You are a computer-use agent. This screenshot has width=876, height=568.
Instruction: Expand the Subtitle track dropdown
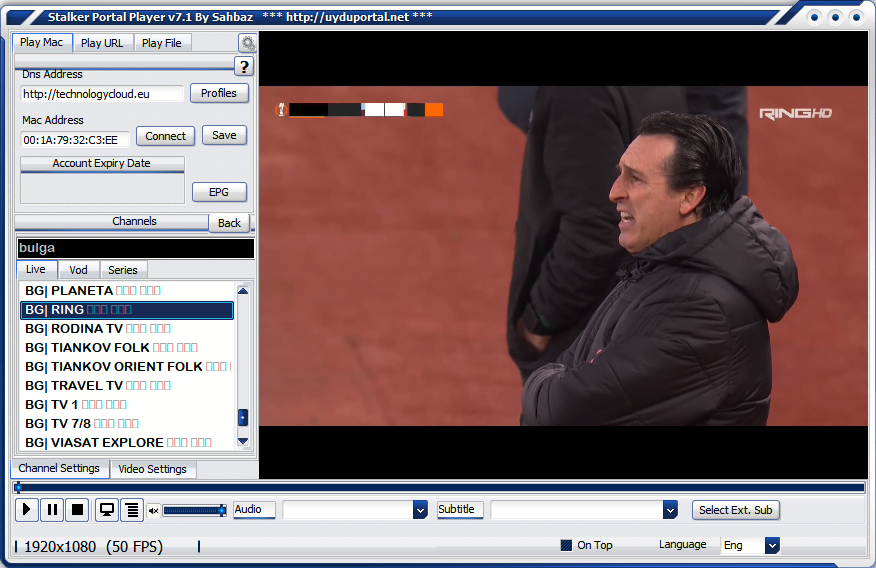670,509
